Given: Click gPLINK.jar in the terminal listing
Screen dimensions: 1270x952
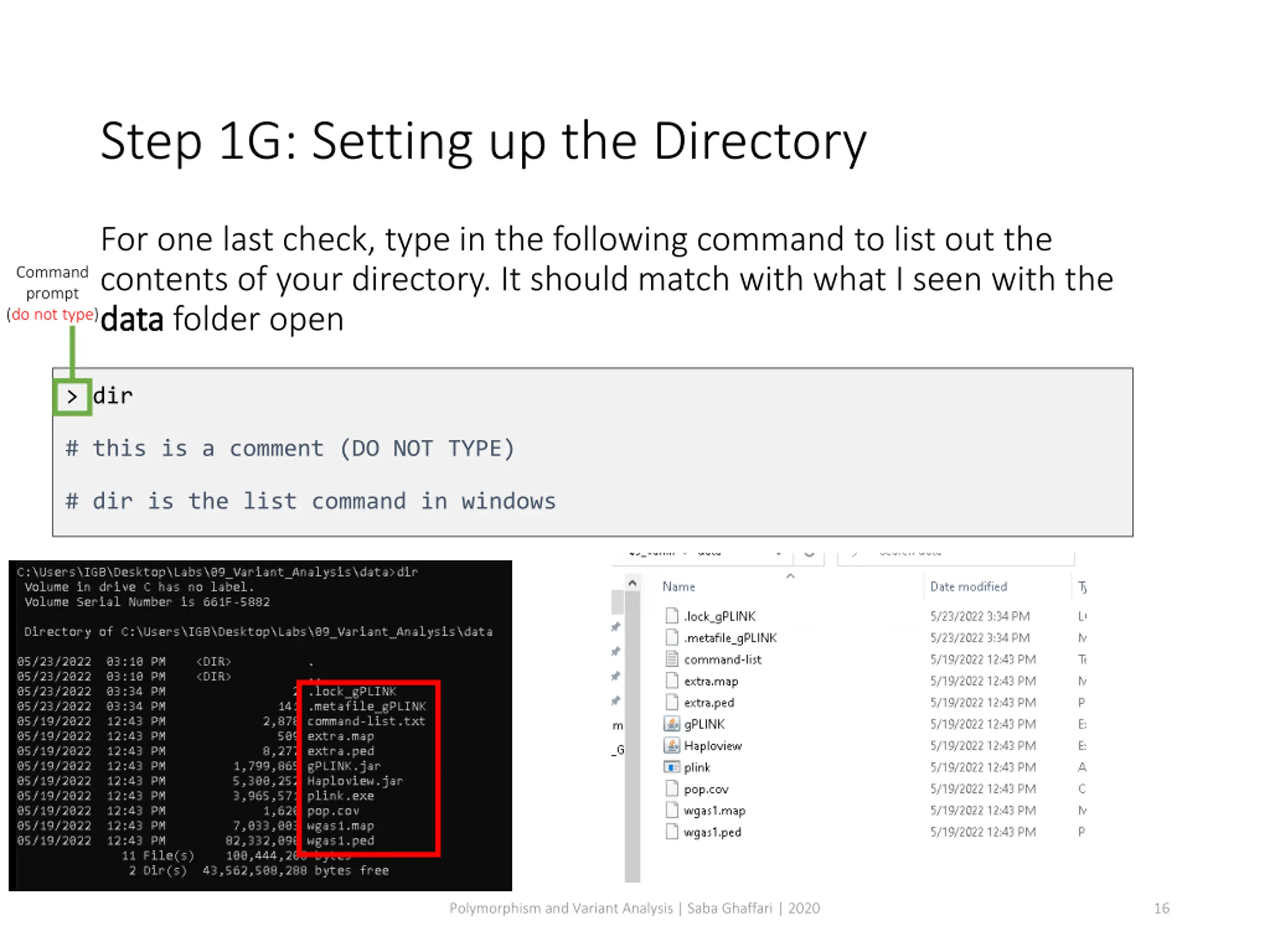Looking at the screenshot, I should [344, 766].
